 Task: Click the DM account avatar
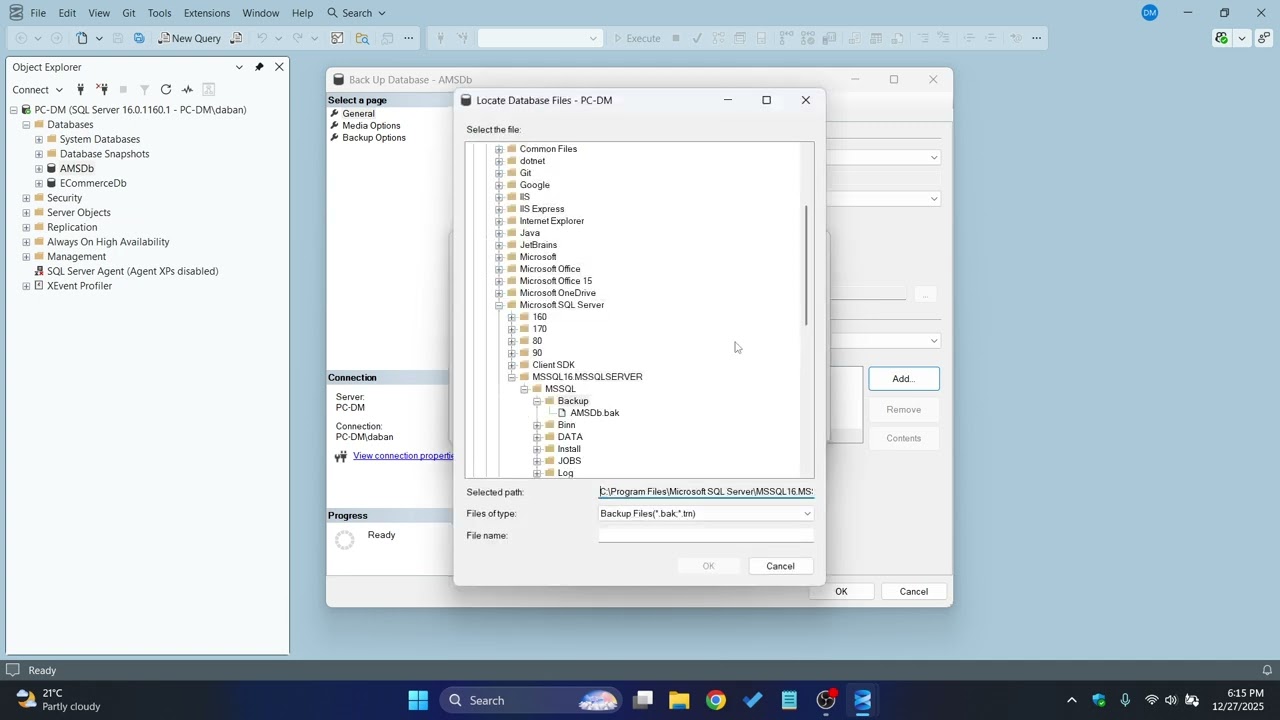coord(1149,12)
